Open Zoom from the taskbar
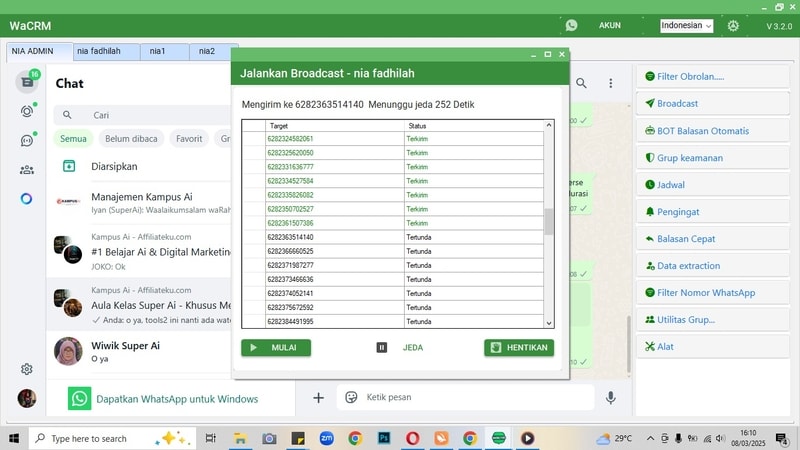 (x=327, y=438)
